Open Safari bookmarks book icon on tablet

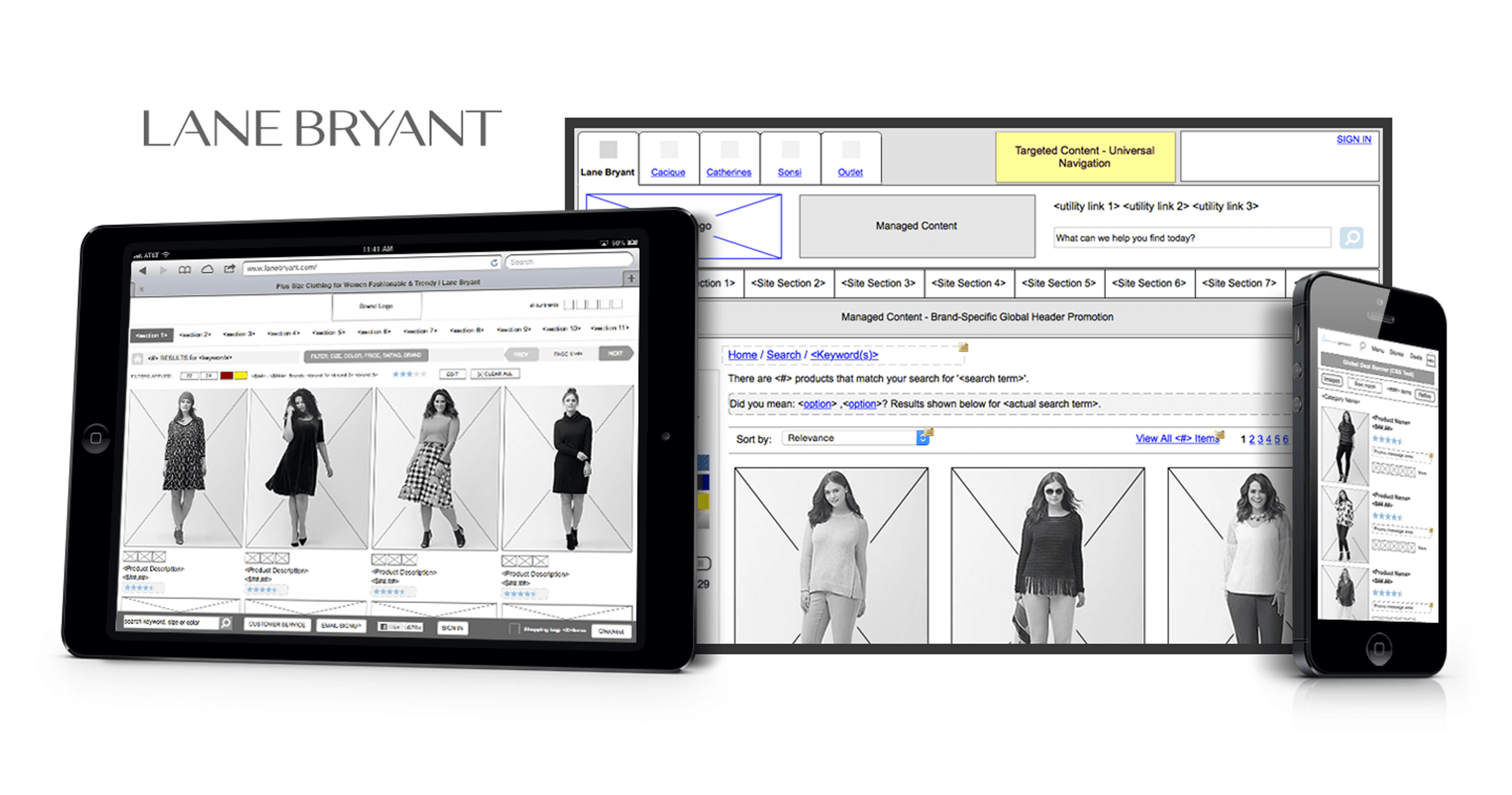[x=185, y=269]
